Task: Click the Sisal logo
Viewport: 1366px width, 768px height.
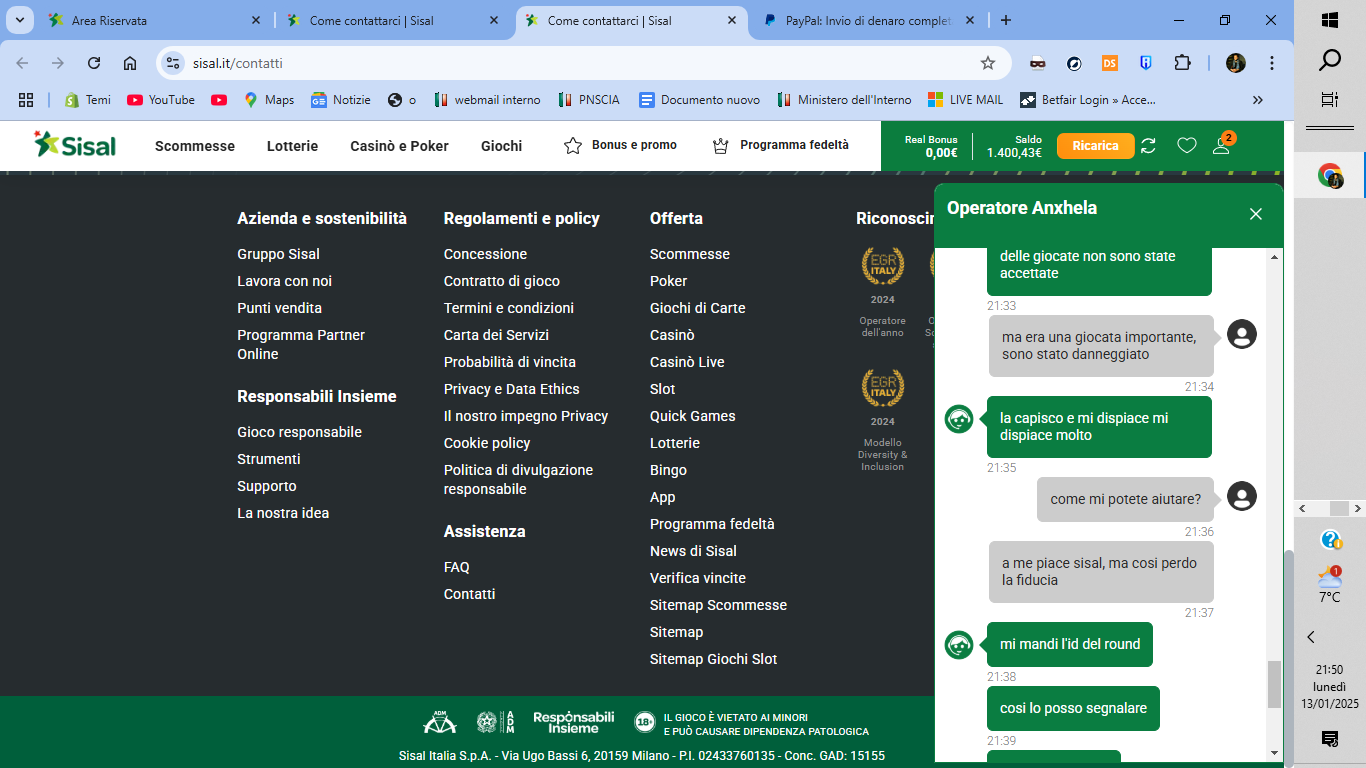Action: click(75, 145)
